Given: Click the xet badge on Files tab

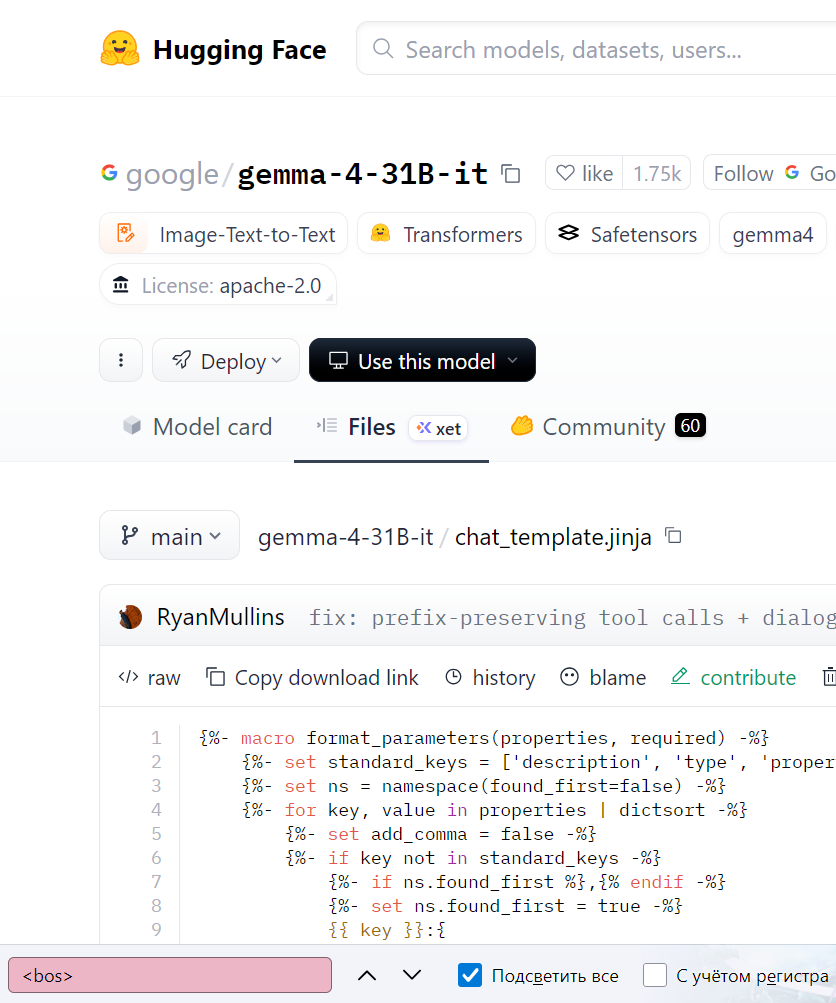Looking at the screenshot, I should pos(438,428).
